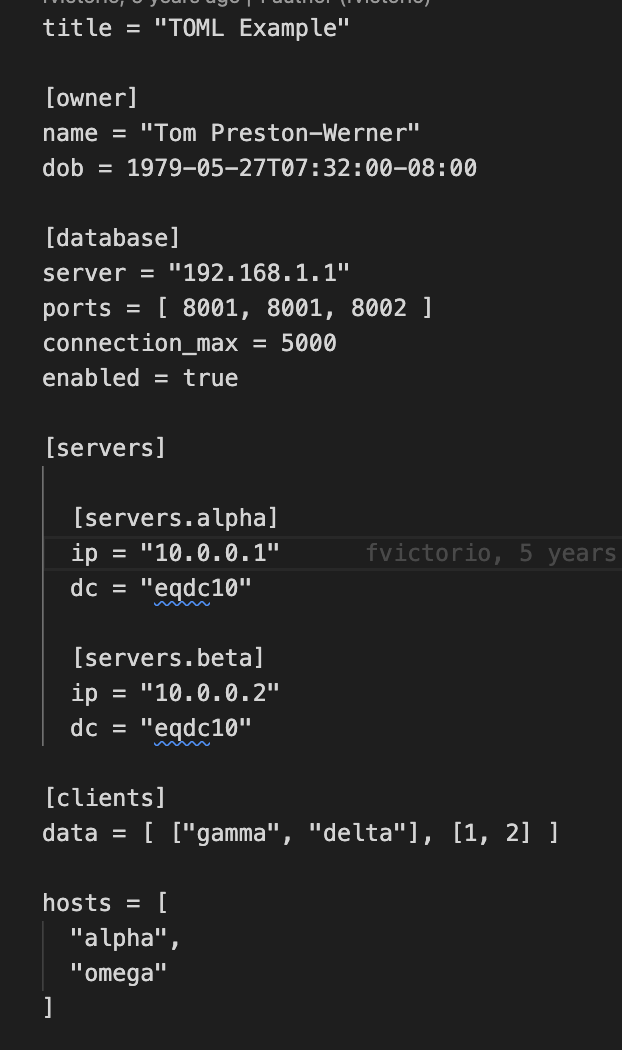Click the "Tom Preston-Werner" name value
This screenshot has height=1050, width=622.
[x=280, y=133]
